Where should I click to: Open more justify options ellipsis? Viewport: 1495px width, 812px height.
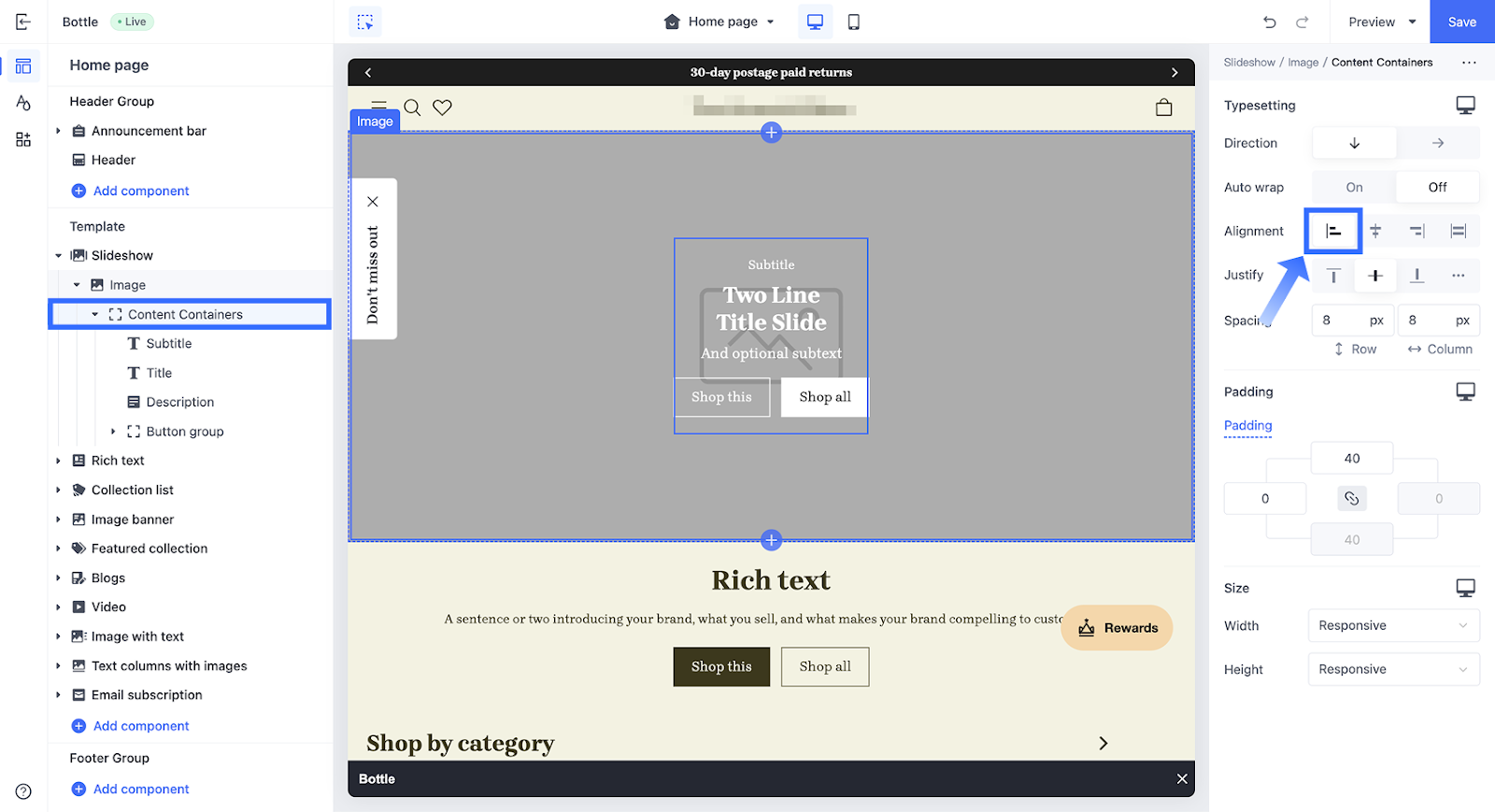click(x=1458, y=275)
